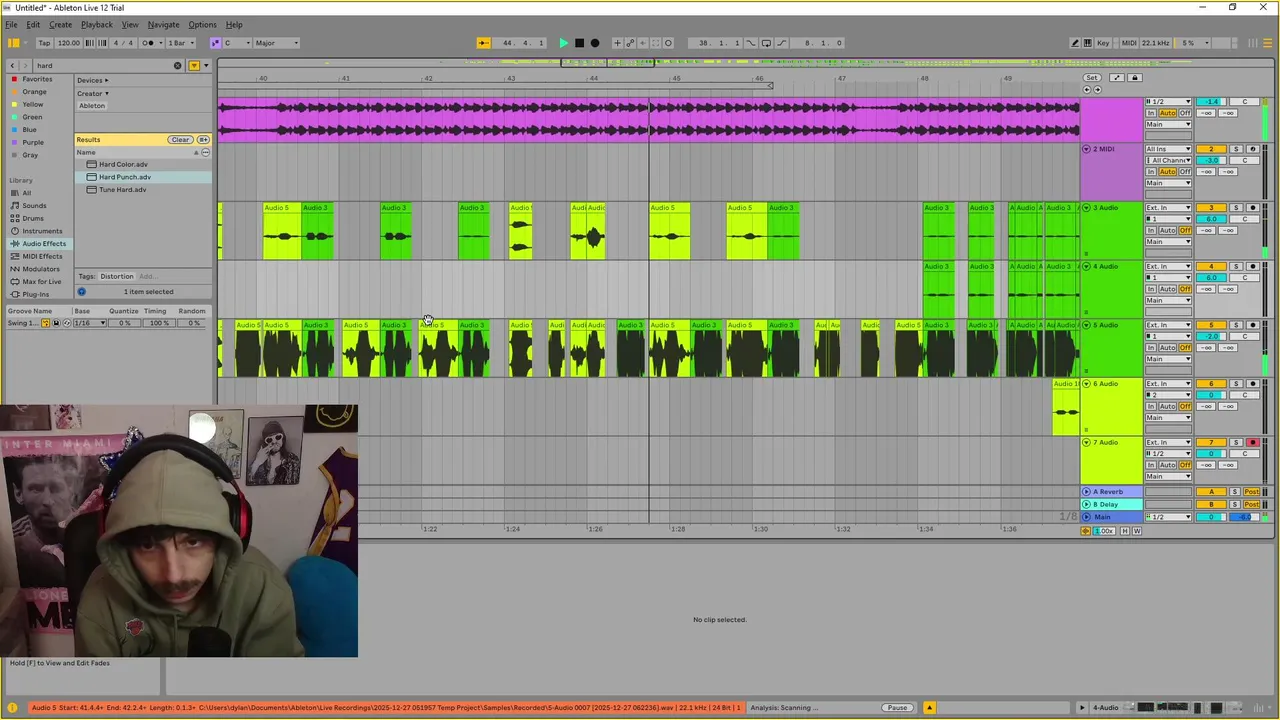This screenshot has height=720, width=1280.
Task: Adjust the Main track volume slider
Action: pos(1211,517)
